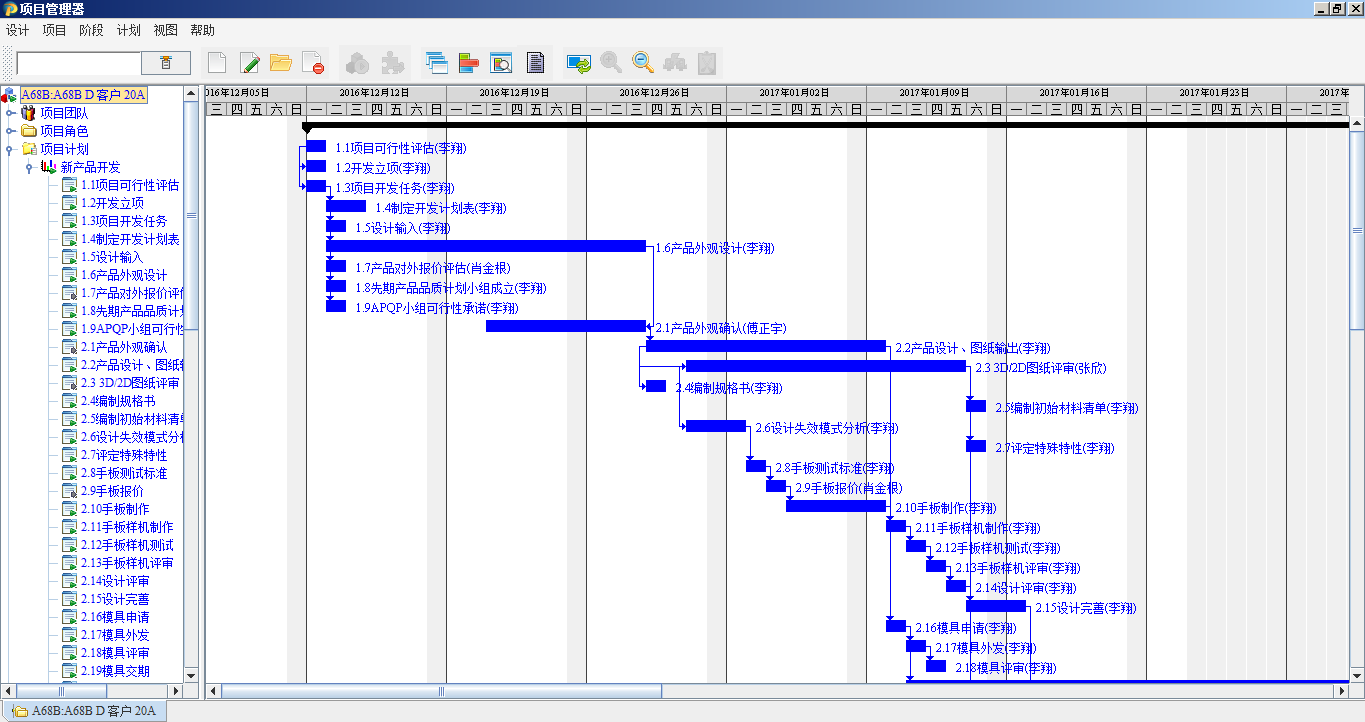
Task: Click the blue zoom out magnifier icon
Action: (x=643, y=63)
